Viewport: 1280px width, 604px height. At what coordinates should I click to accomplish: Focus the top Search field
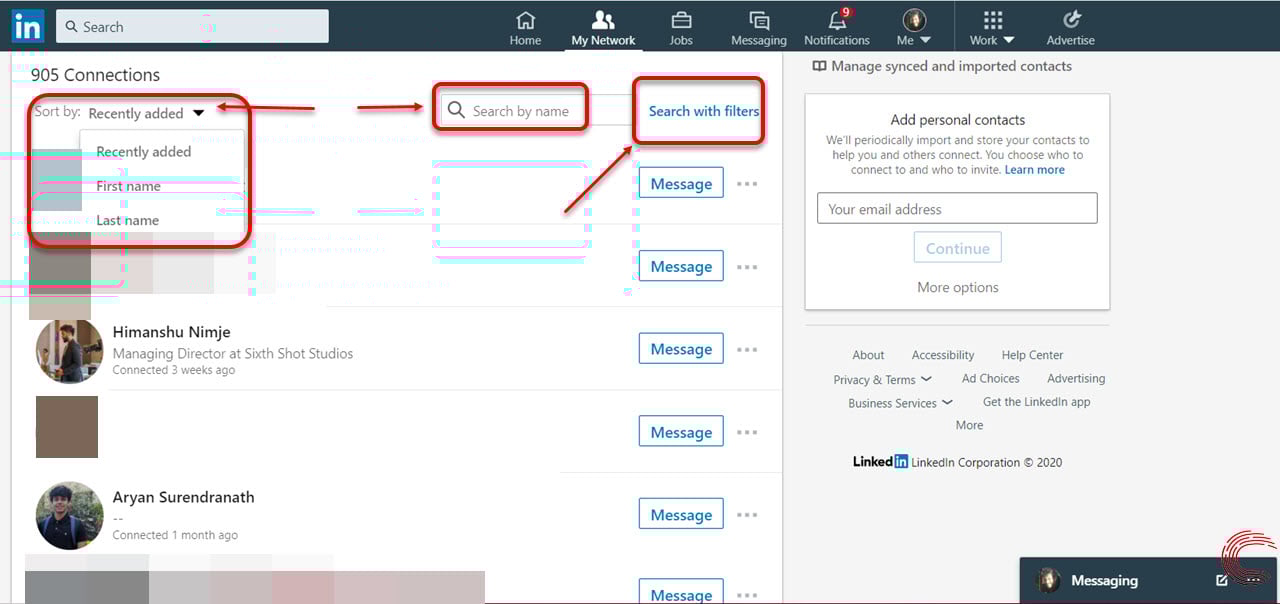[x=192, y=26]
